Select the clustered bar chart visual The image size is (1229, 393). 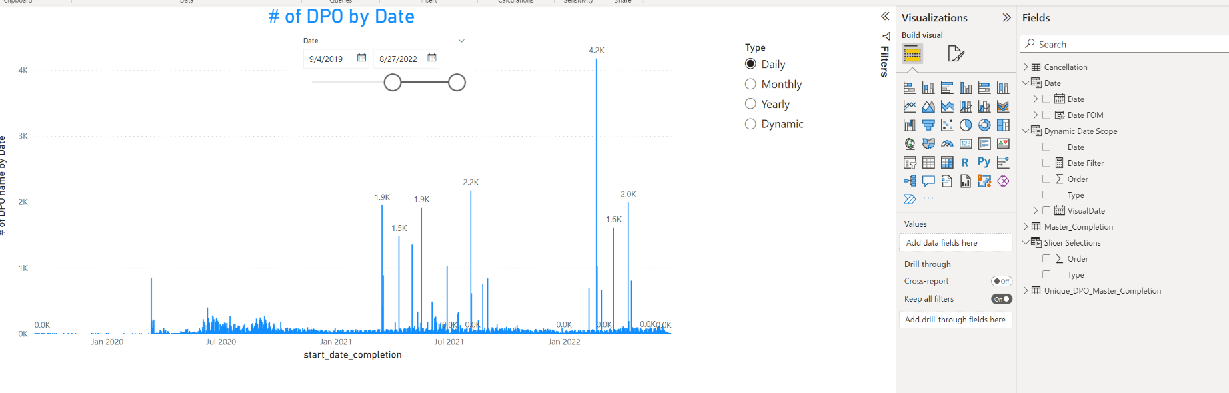pyautogui.click(x=947, y=88)
